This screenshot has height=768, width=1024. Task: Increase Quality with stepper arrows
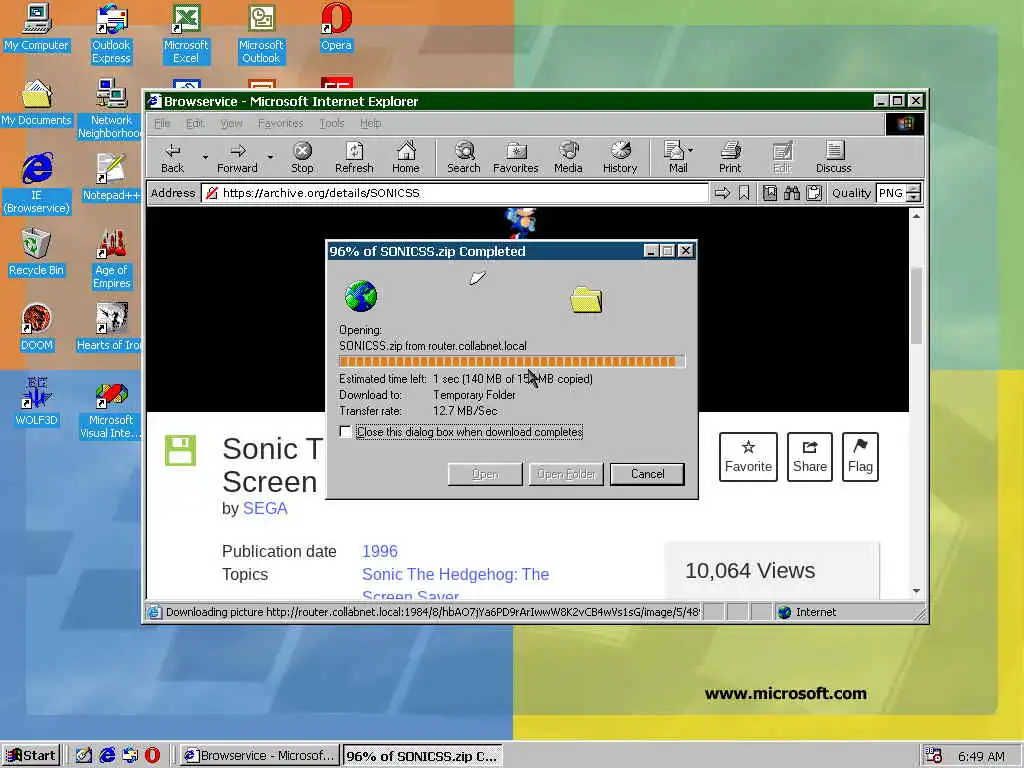click(x=914, y=189)
